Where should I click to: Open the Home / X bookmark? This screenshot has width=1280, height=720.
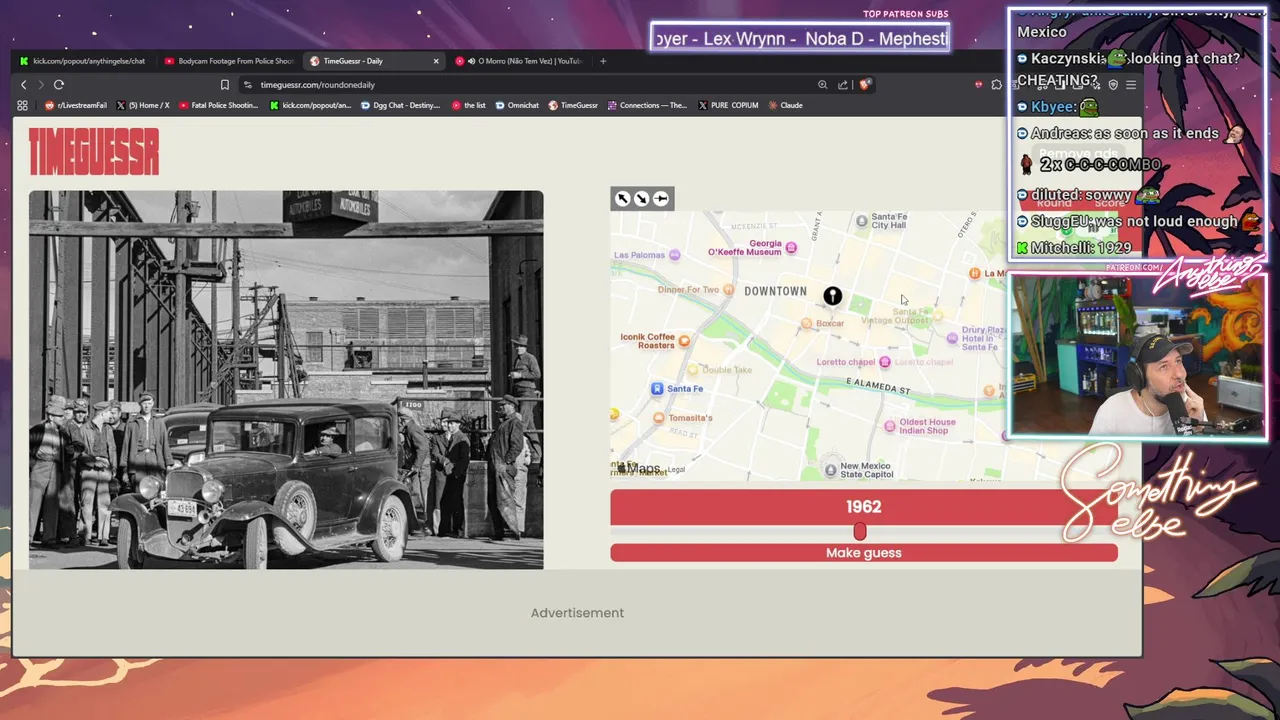143,105
